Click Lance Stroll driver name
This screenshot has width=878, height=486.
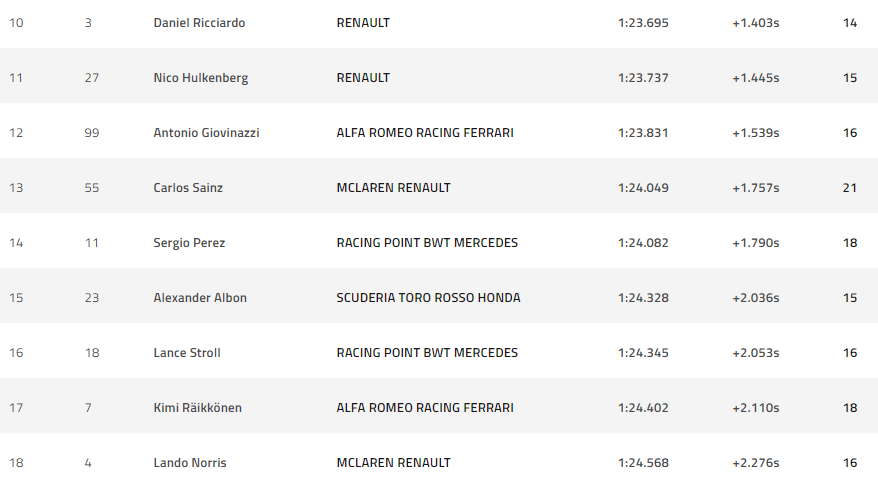(x=187, y=352)
